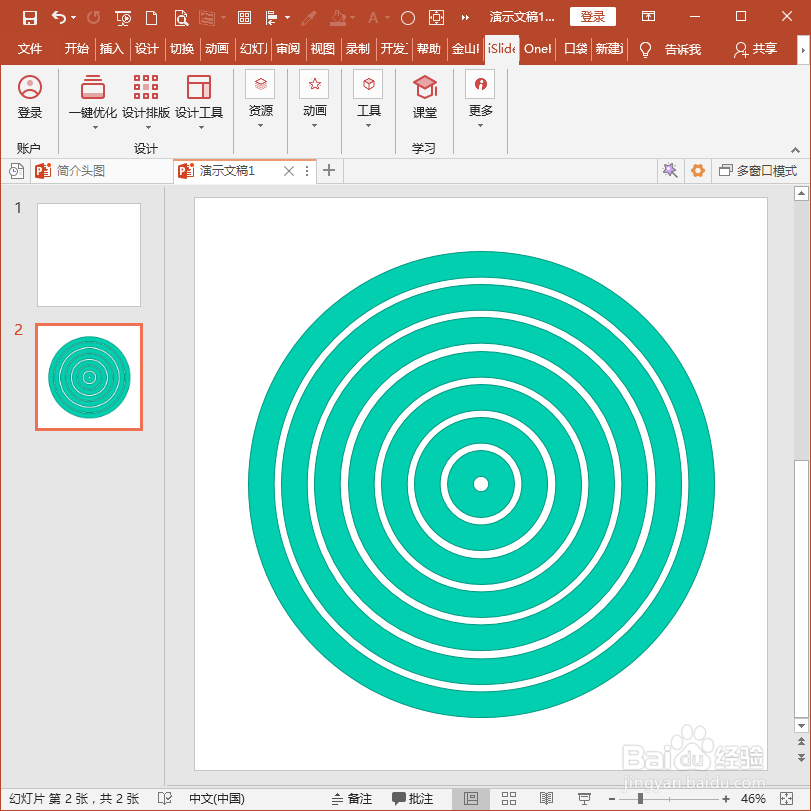Switch to Slide Sorter view
The height and width of the screenshot is (811, 811).
pyautogui.click(x=508, y=799)
